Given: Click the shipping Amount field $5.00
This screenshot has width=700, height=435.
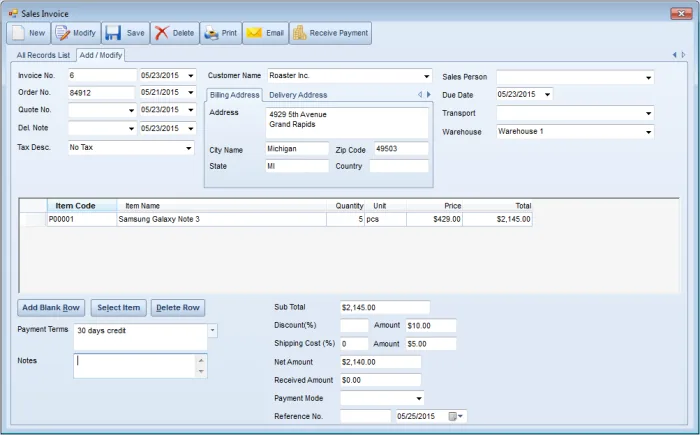Looking at the screenshot, I should click(431, 344).
